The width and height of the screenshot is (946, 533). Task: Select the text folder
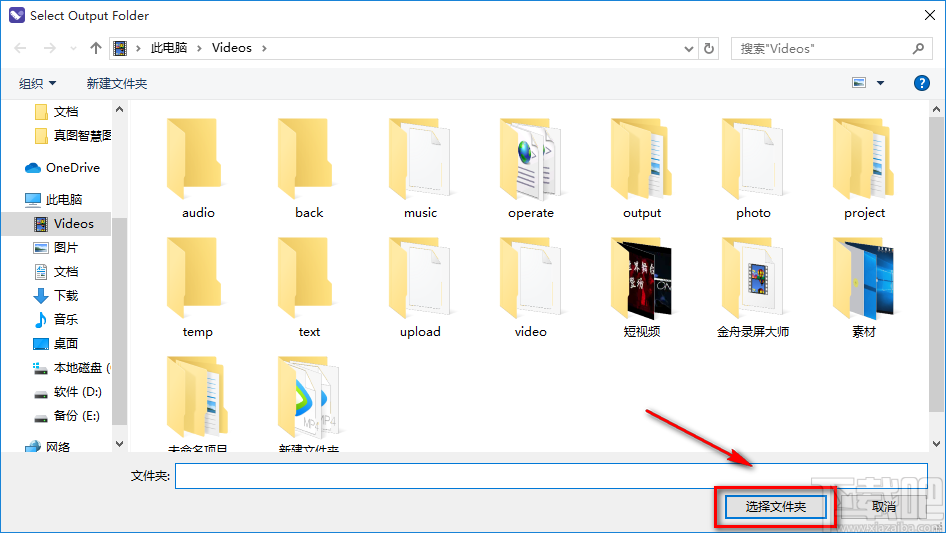coord(309,288)
